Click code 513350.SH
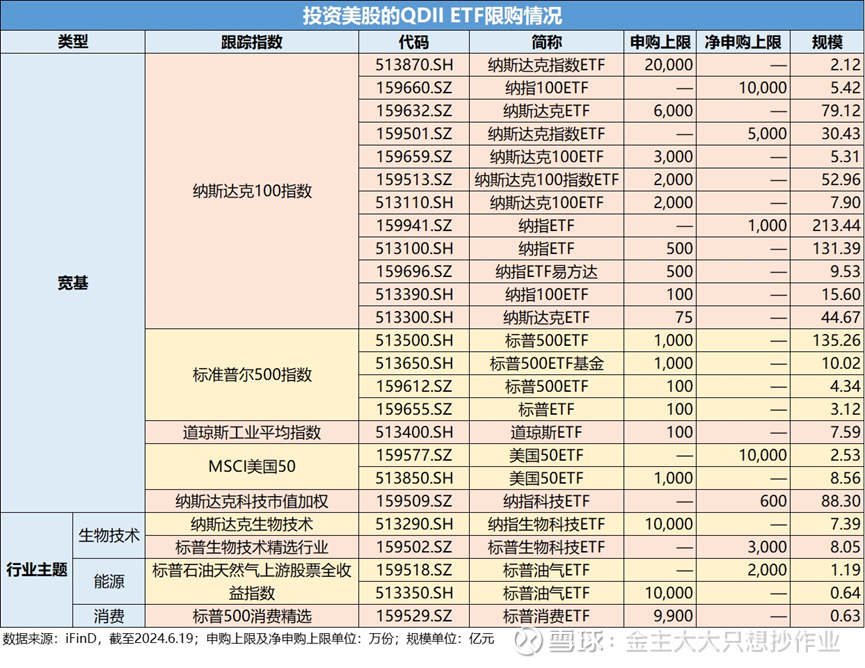Screen dimensions: 865x668 point(414,593)
